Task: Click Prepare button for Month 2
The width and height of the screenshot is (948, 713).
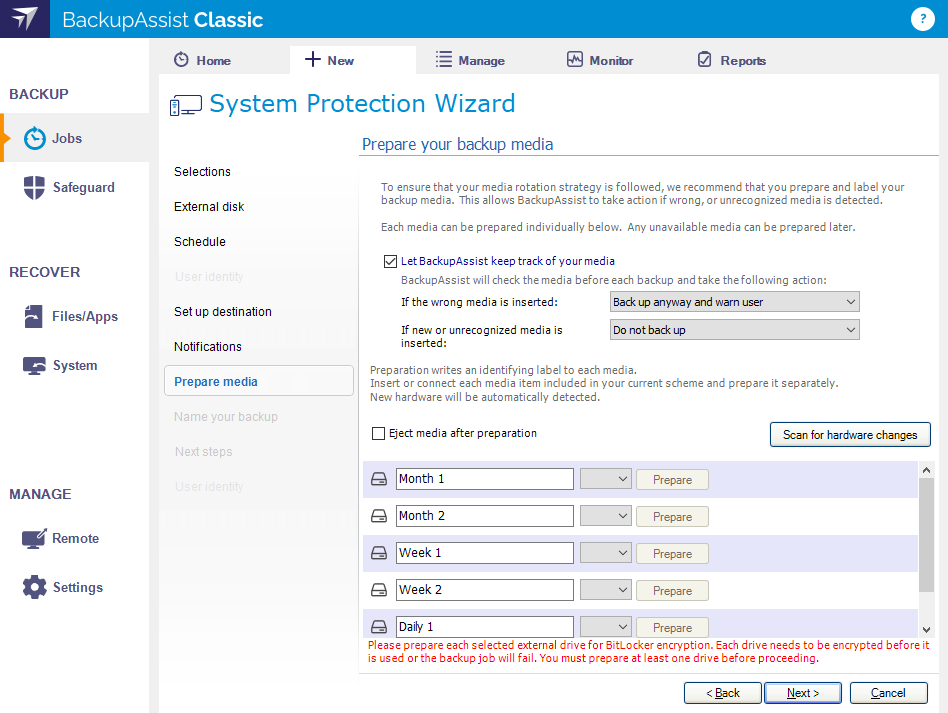Action: coord(672,516)
